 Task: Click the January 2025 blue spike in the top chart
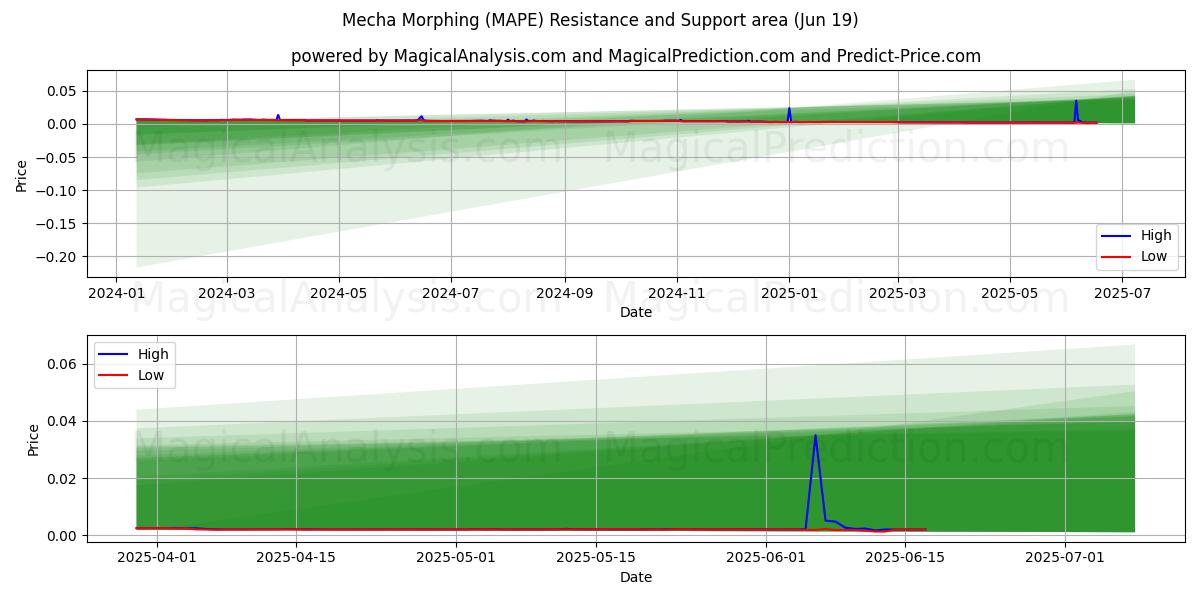[x=789, y=109]
